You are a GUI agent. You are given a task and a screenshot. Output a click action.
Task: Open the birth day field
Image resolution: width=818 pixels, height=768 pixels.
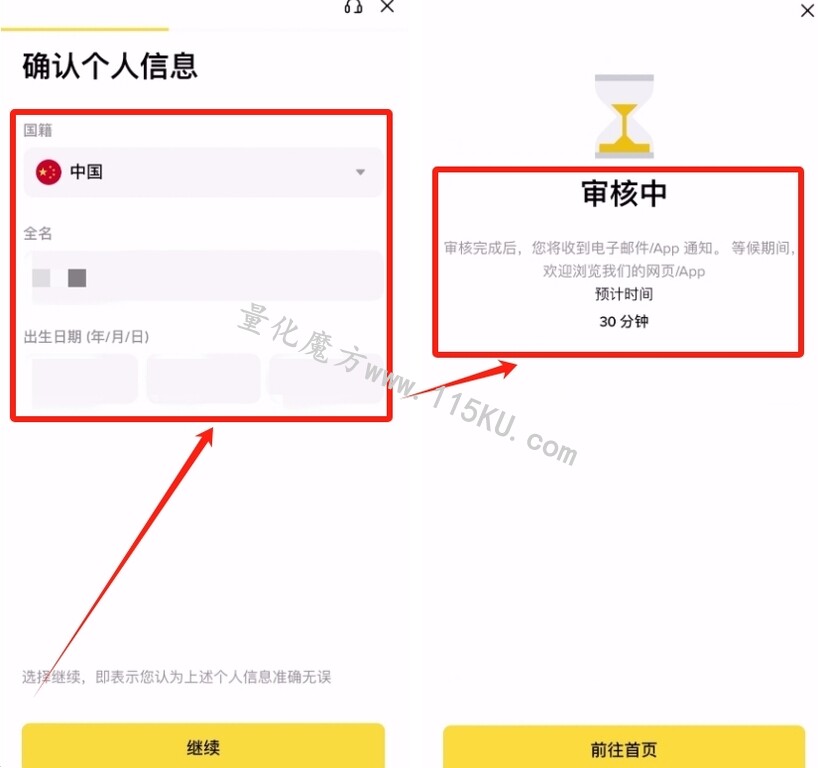pos(326,379)
